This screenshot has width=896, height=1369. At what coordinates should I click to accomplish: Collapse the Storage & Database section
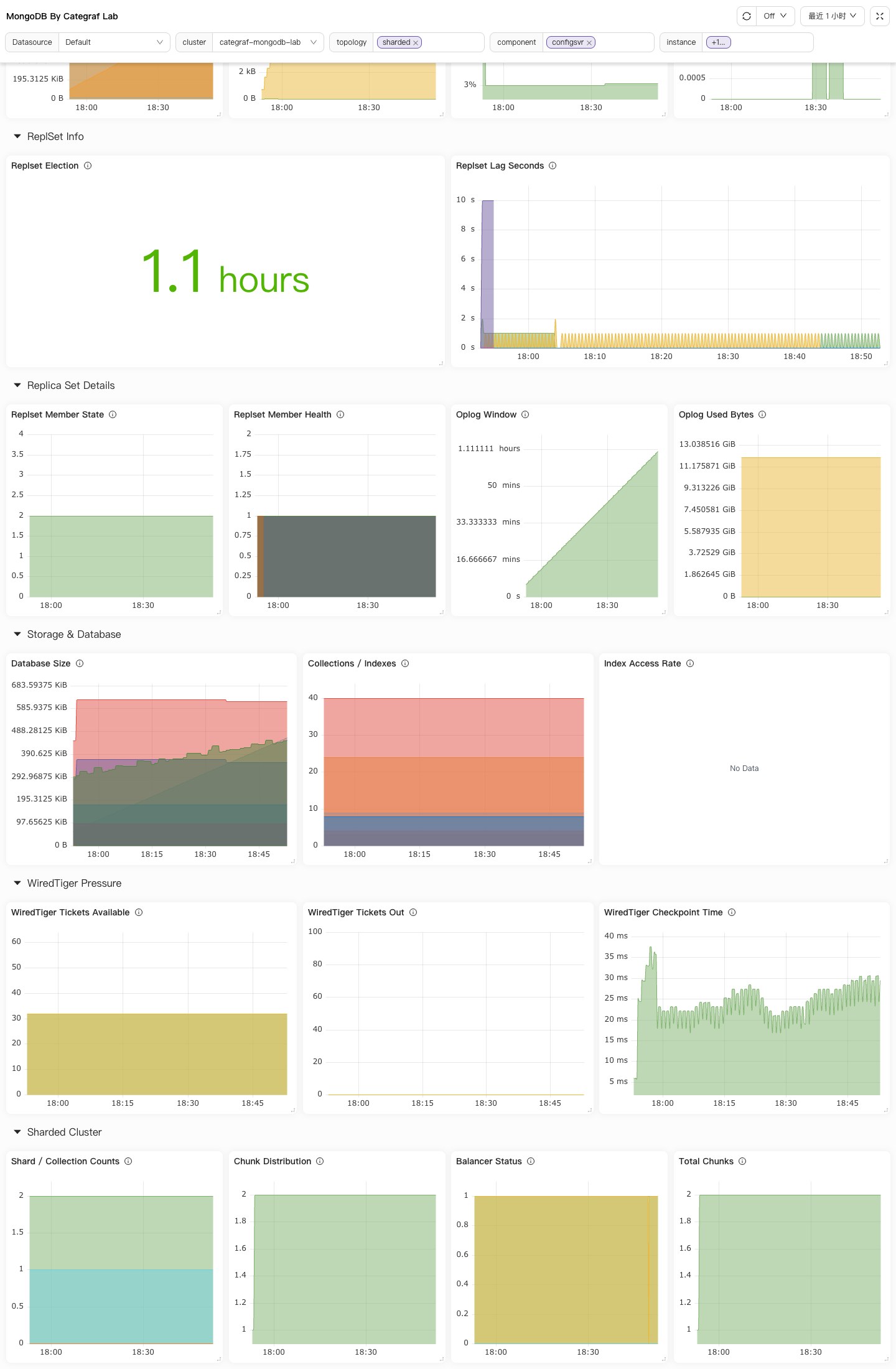pyautogui.click(x=17, y=634)
